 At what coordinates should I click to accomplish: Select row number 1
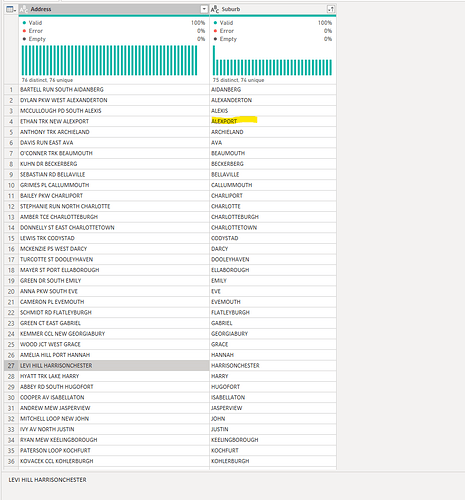coord(11,90)
